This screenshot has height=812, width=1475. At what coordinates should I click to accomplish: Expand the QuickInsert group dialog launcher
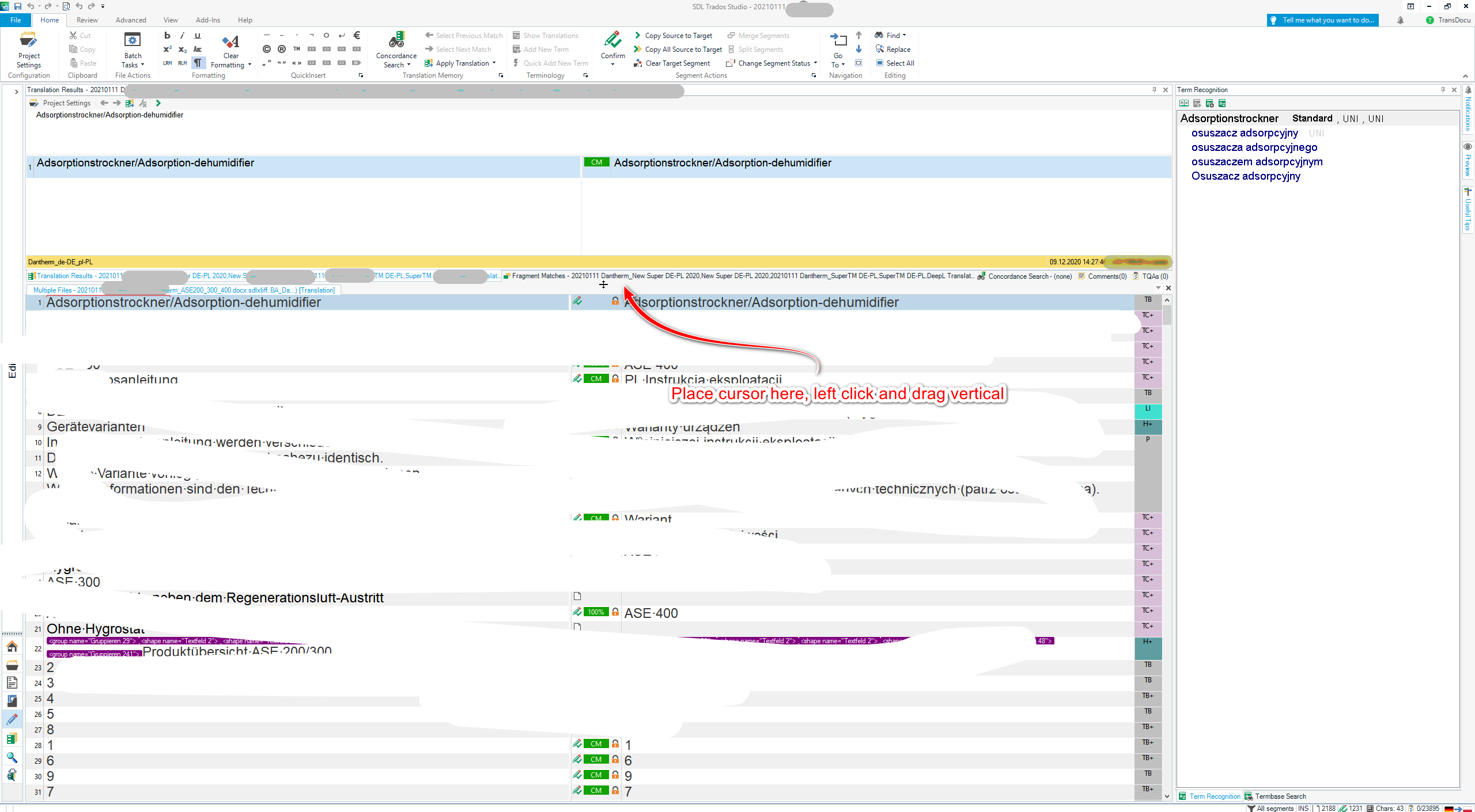point(361,75)
